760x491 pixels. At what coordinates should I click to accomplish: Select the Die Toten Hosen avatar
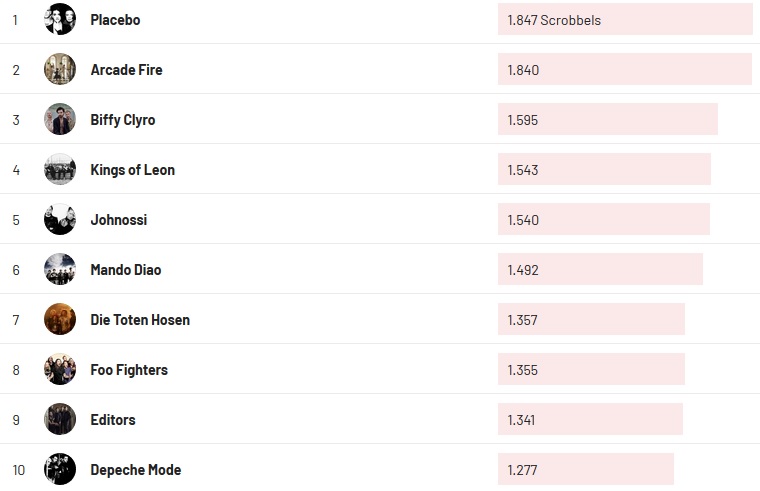point(60,319)
